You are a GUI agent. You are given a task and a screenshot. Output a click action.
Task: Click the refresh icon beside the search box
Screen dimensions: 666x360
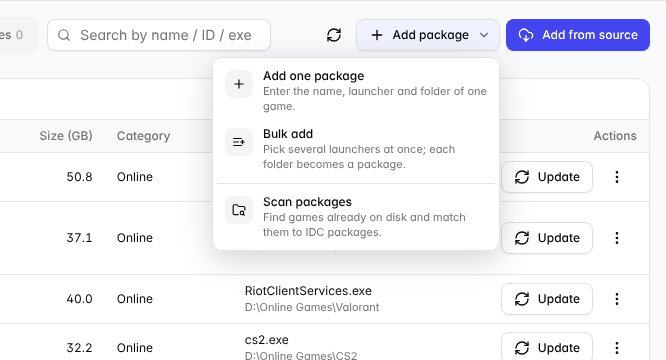click(x=334, y=35)
